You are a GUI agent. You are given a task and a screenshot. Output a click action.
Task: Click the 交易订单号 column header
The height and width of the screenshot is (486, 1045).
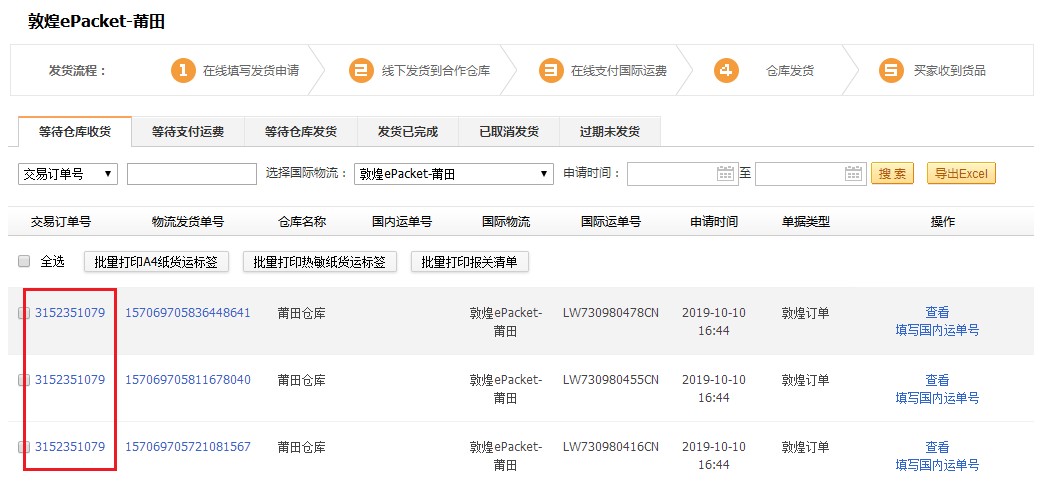pos(61,222)
